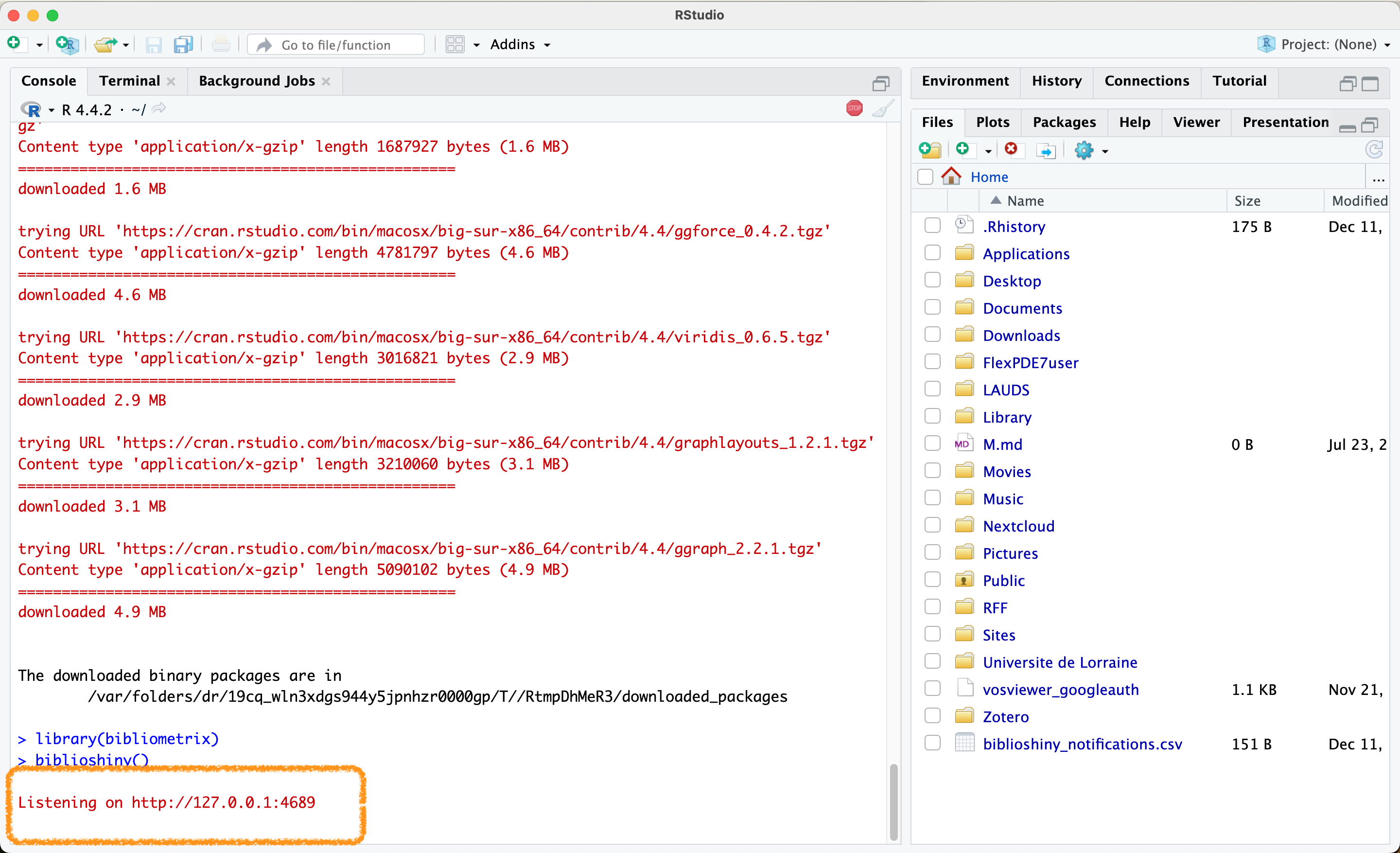Refresh the file listing
The image size is (1400, 853).
(1374, 150)
